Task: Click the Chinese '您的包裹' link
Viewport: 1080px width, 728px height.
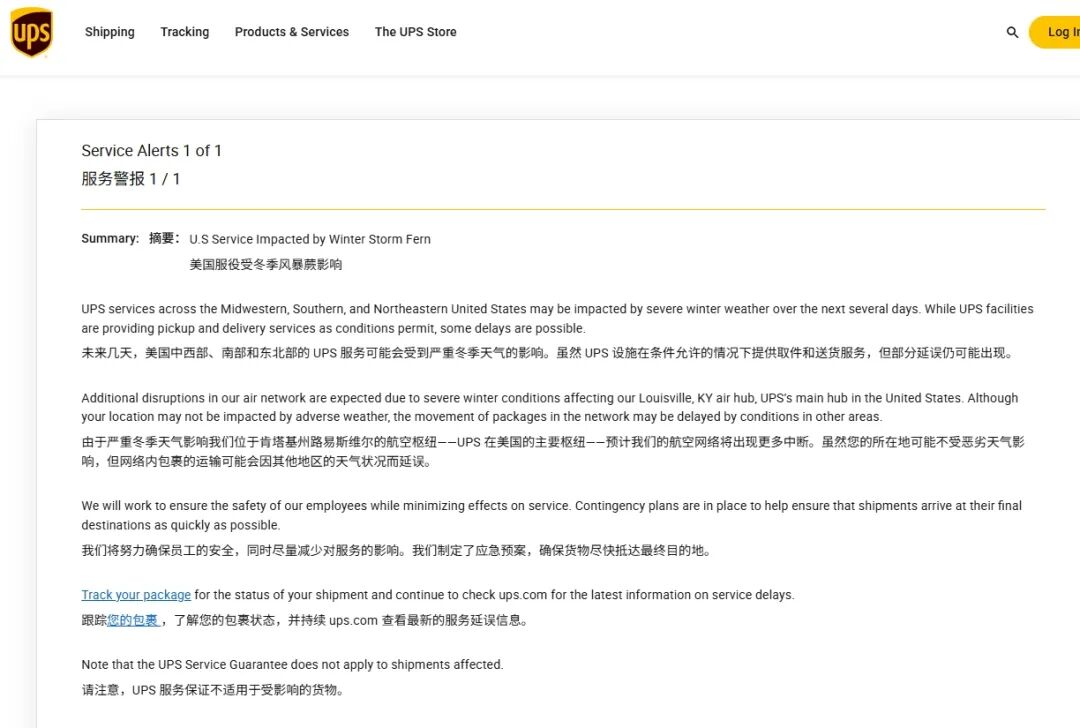Action: point(132,620)
